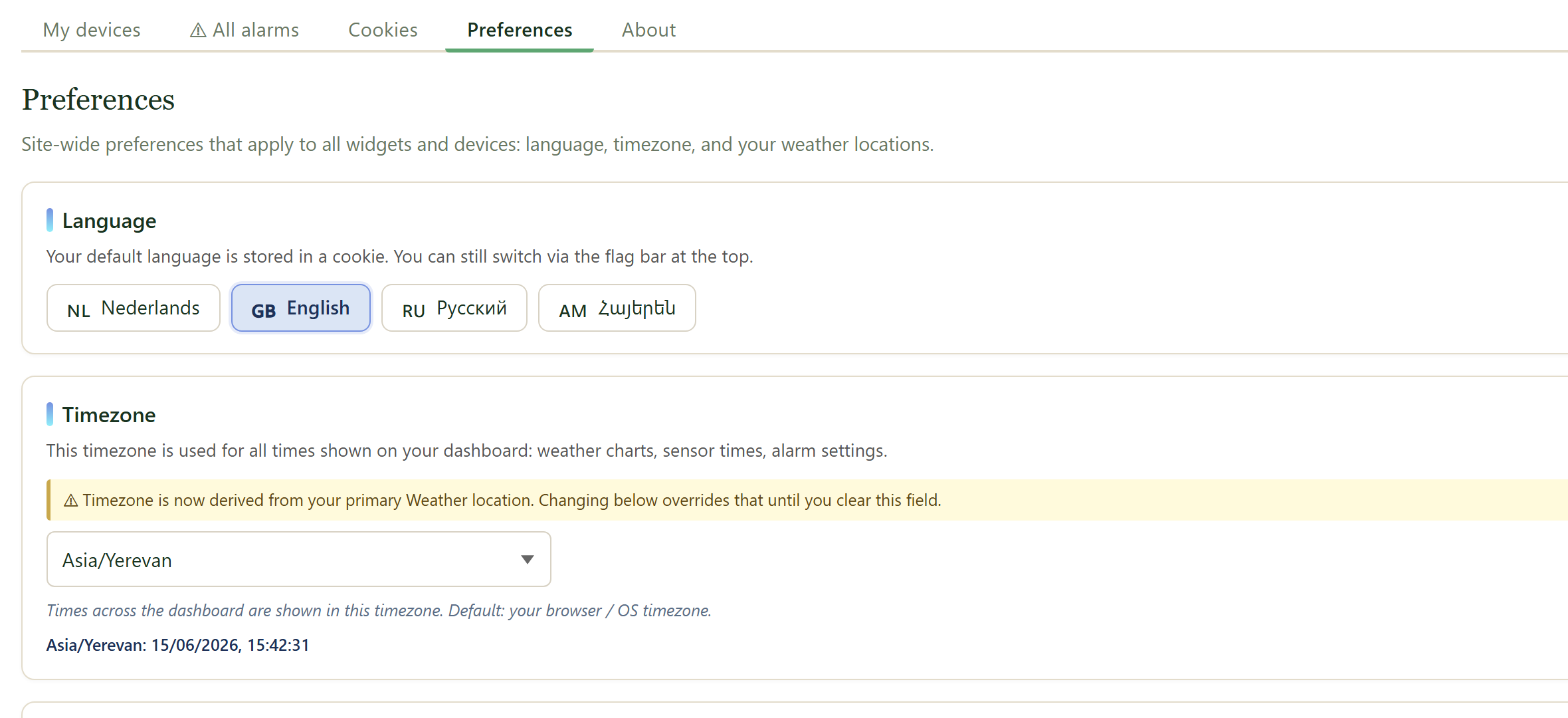Select the GB English language button
Screen dimensions: 1568x718
pyautogui.click(x=301, y=308)
